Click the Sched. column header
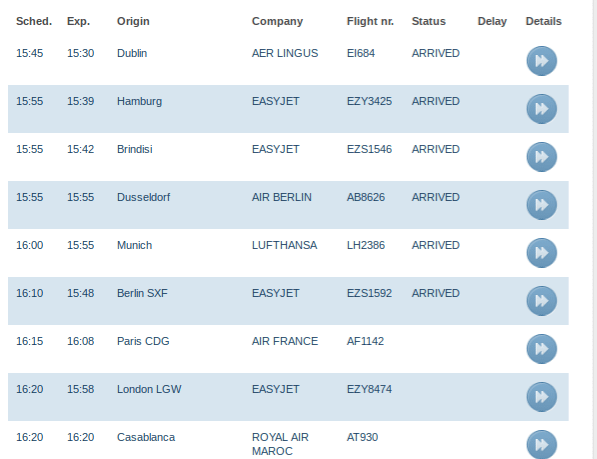Screen dimensions: 597x459 [34, 21]
